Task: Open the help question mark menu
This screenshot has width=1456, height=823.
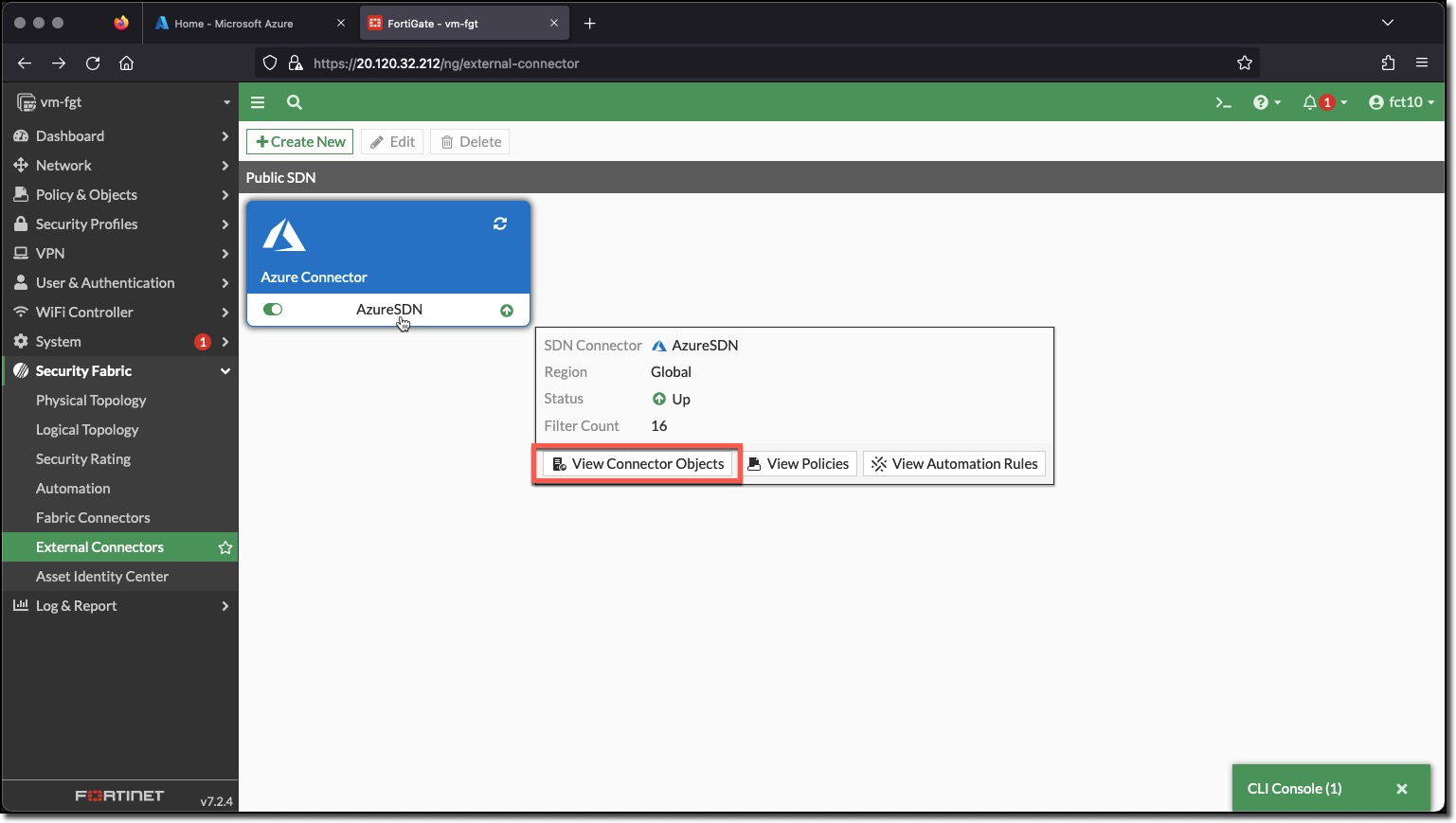Action: coord(1267,102)
